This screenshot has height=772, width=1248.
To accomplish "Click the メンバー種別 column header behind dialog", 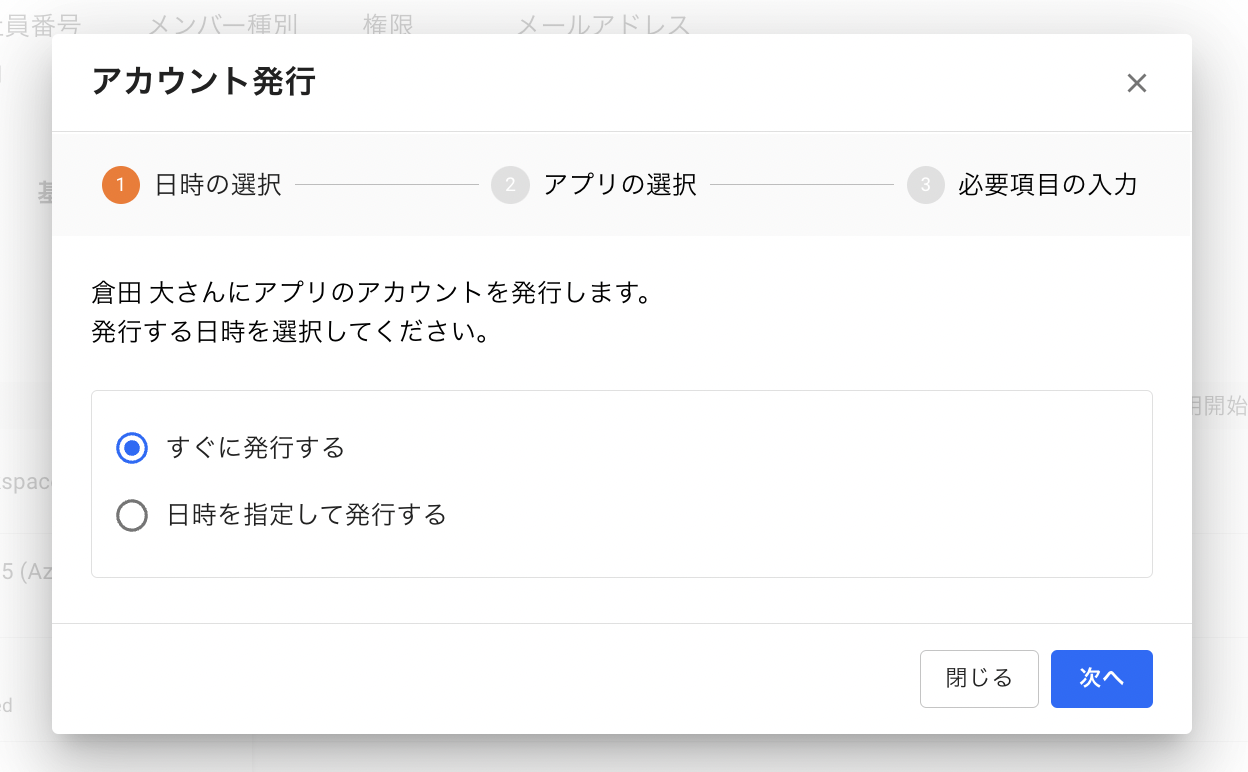I will coord(223,24).
